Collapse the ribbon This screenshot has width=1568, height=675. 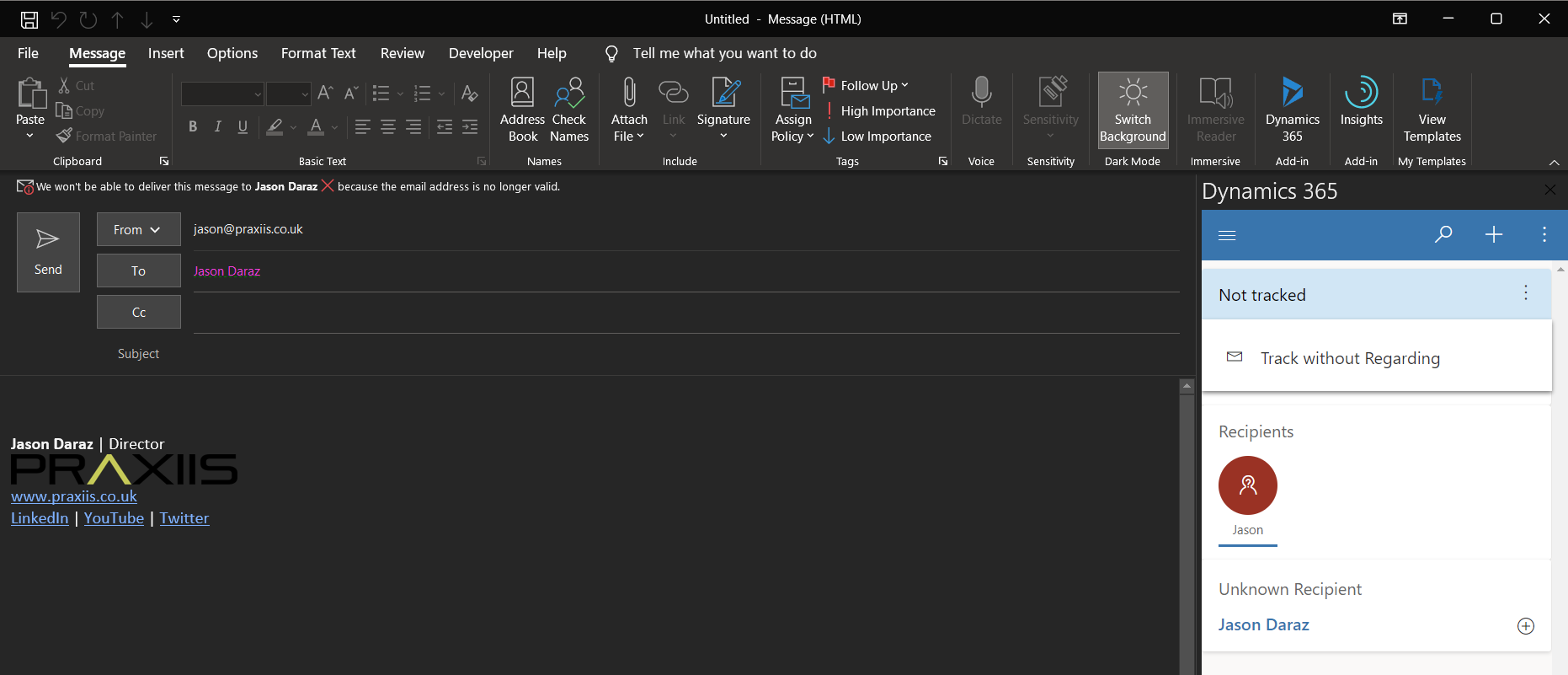tap(1554, 162)
